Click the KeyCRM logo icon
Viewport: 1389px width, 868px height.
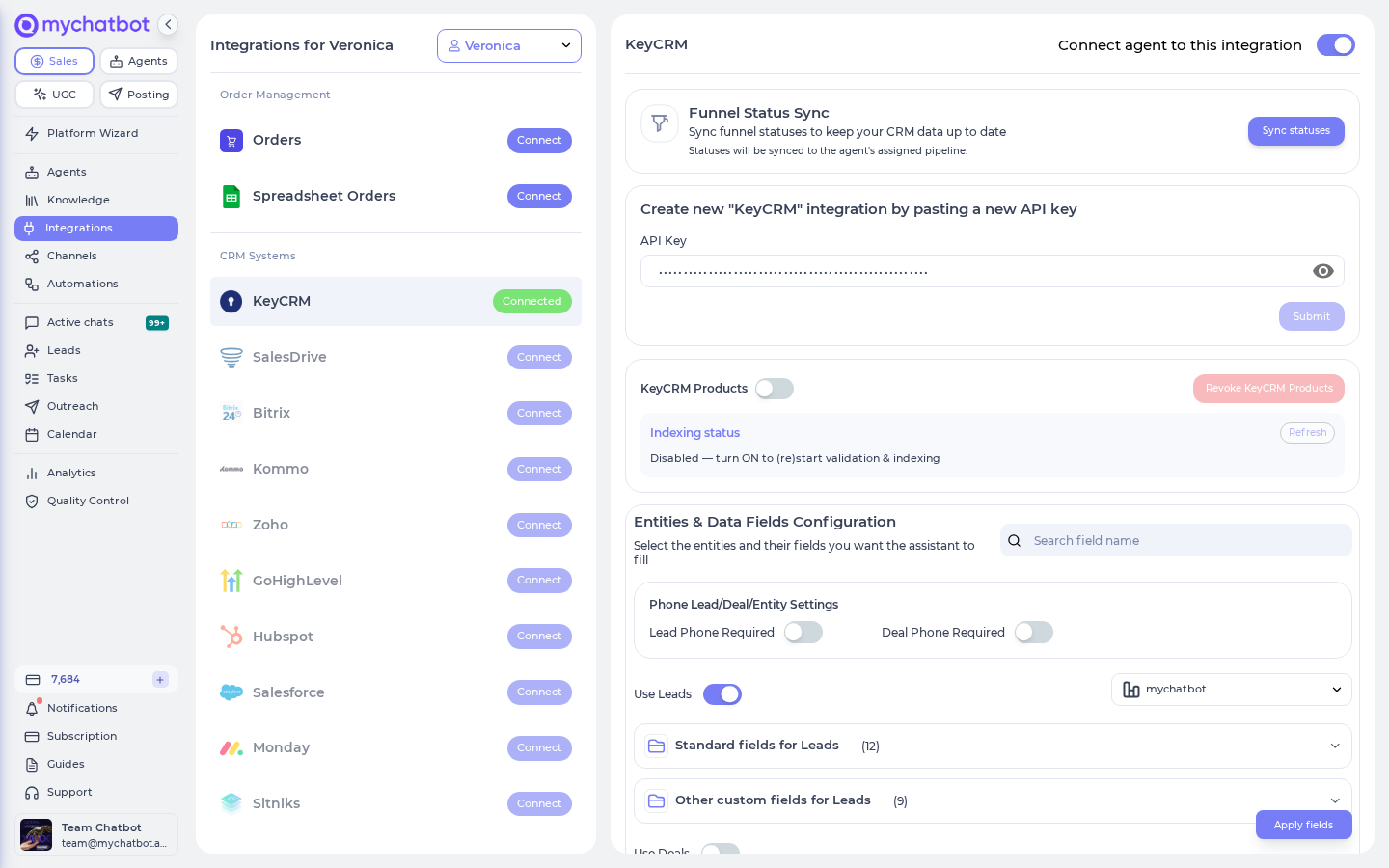click(231, 302)
